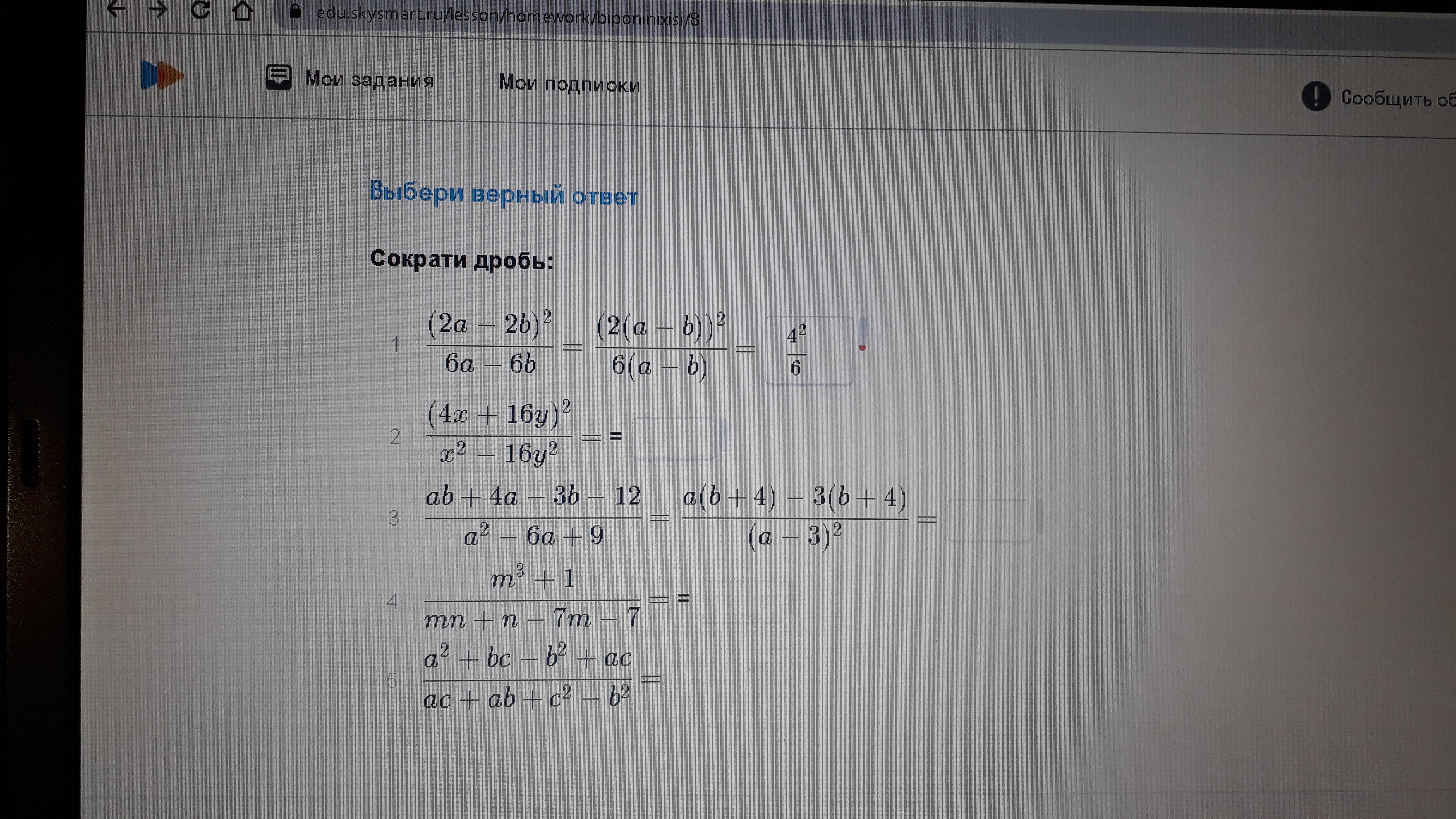Open the Мои задания menu item
This screenshot has height=819, width=1456.
tap(370, 80)
